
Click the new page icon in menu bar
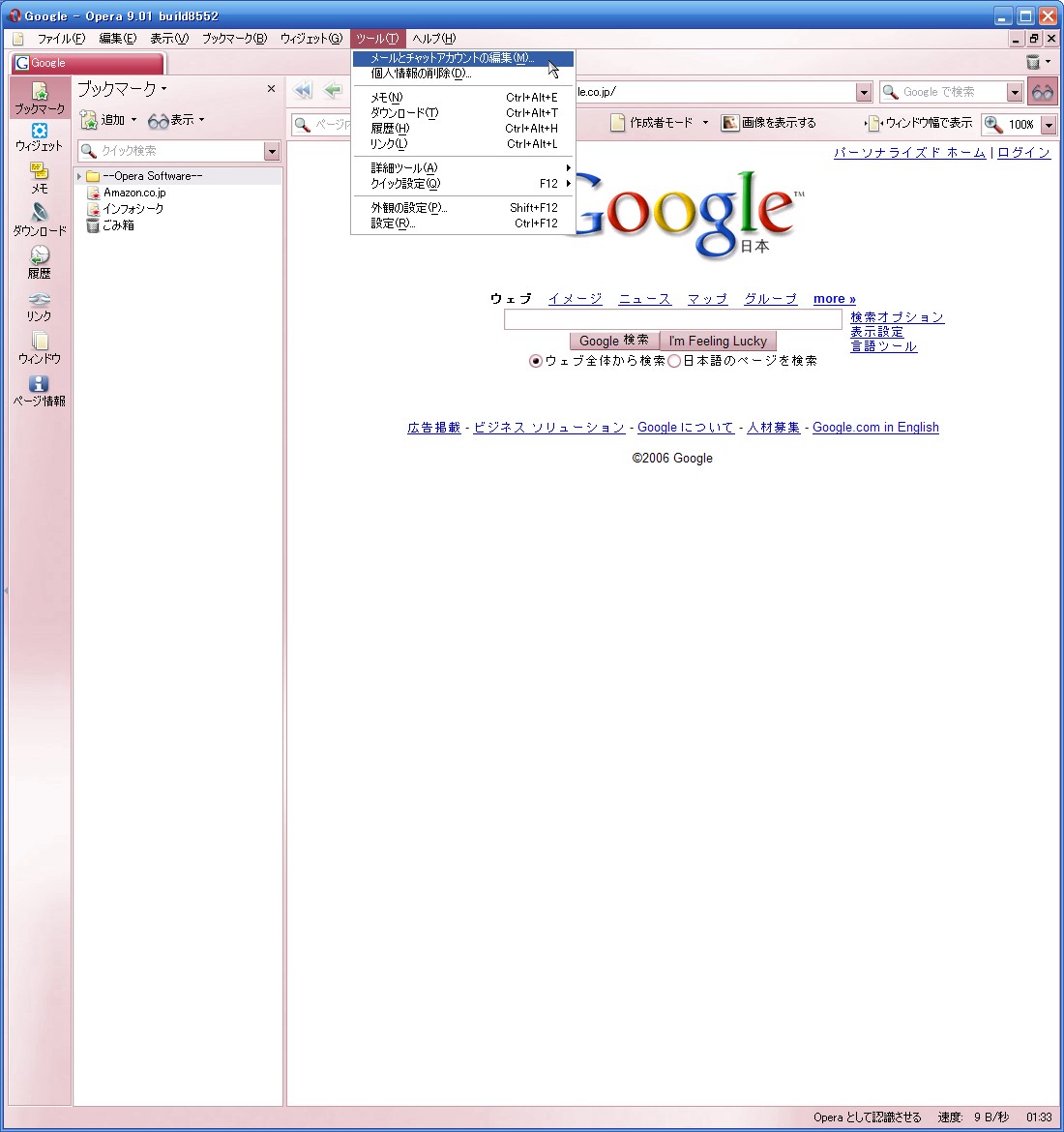(x=18, y=39)
